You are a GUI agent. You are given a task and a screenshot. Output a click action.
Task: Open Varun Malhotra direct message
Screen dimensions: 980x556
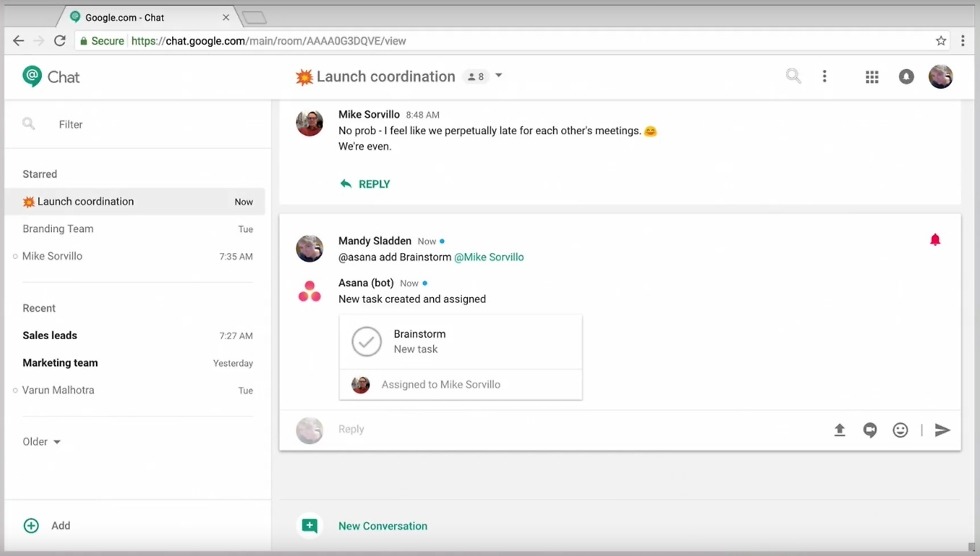click(135, 390)
